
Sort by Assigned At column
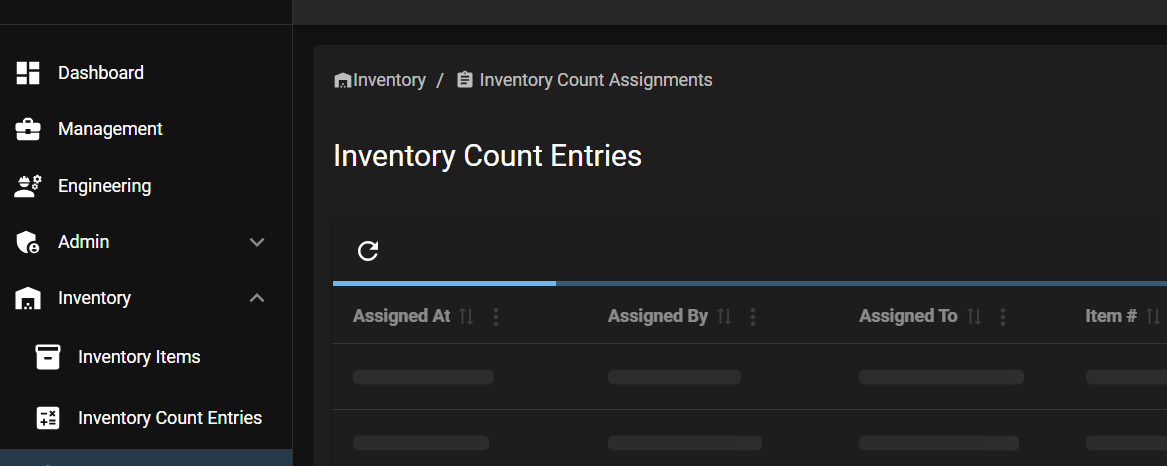coord(466,316)
